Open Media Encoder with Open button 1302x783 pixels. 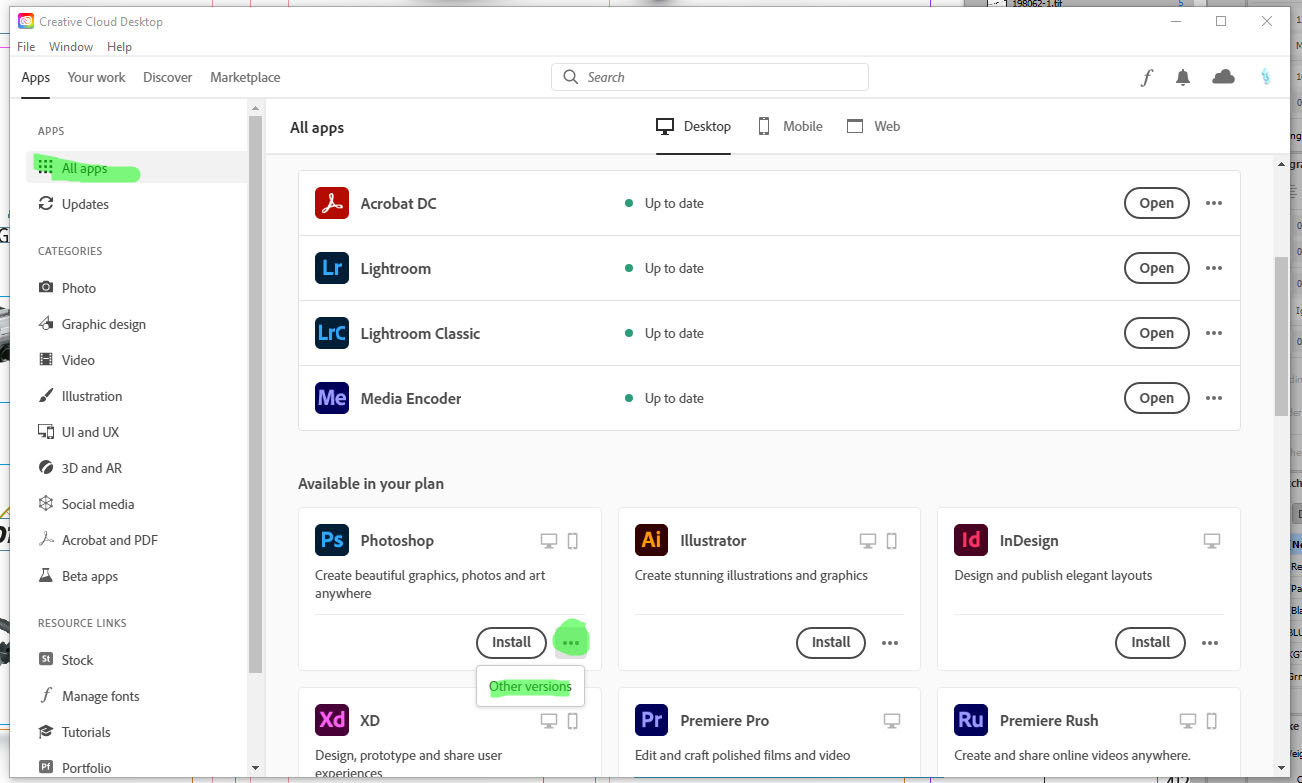pyautogui.click(x=1157, y=398)
